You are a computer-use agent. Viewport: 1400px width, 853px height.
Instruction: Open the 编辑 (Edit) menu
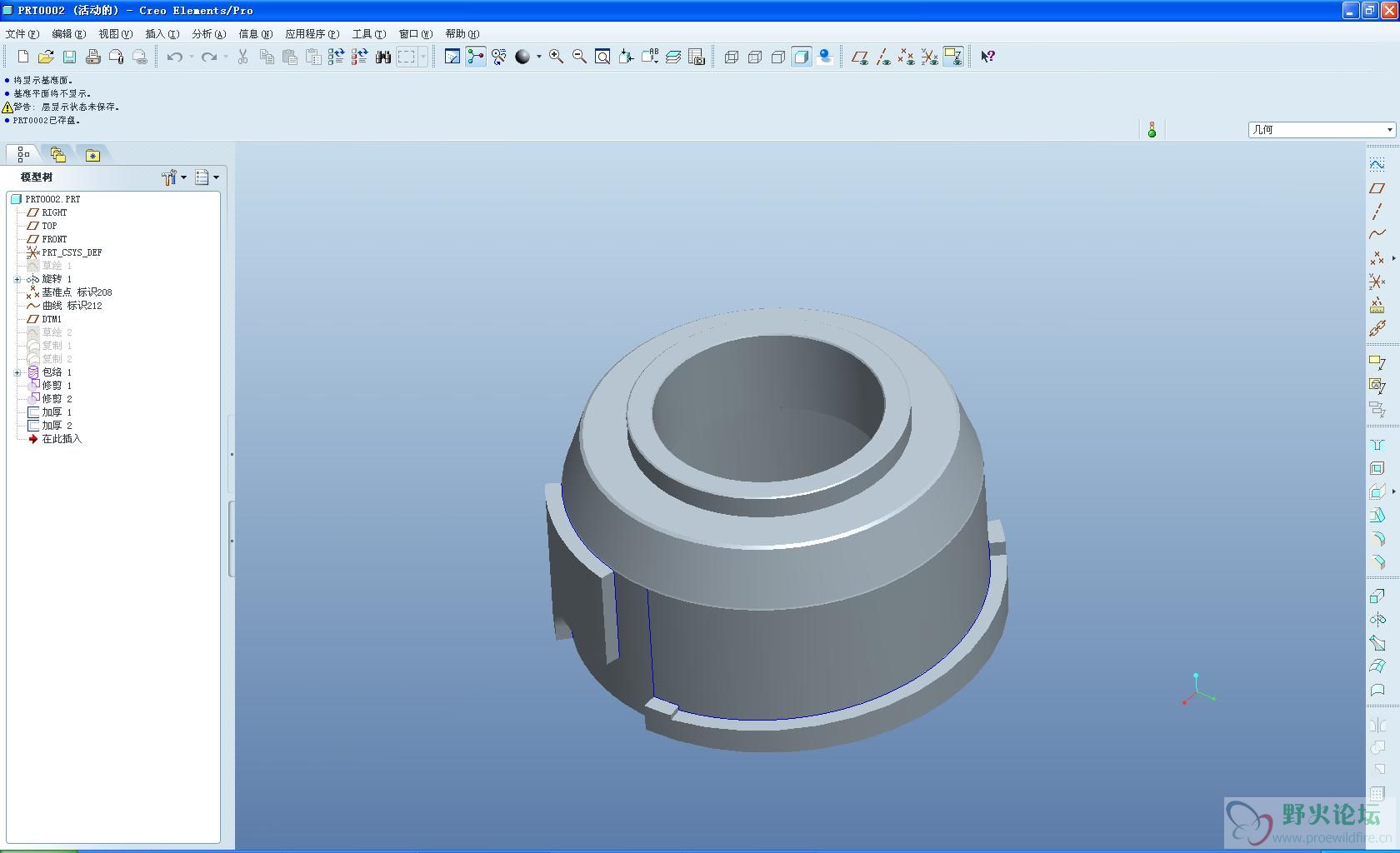pyautogui.click(x=69, y=34)
